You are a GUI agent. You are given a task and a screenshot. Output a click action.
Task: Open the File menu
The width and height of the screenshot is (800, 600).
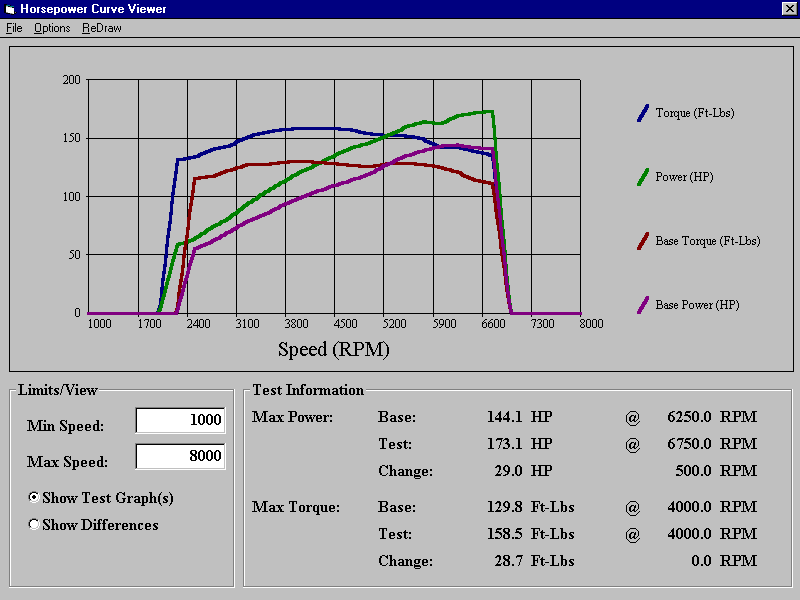pyautogui.click(x=14, y=28)
